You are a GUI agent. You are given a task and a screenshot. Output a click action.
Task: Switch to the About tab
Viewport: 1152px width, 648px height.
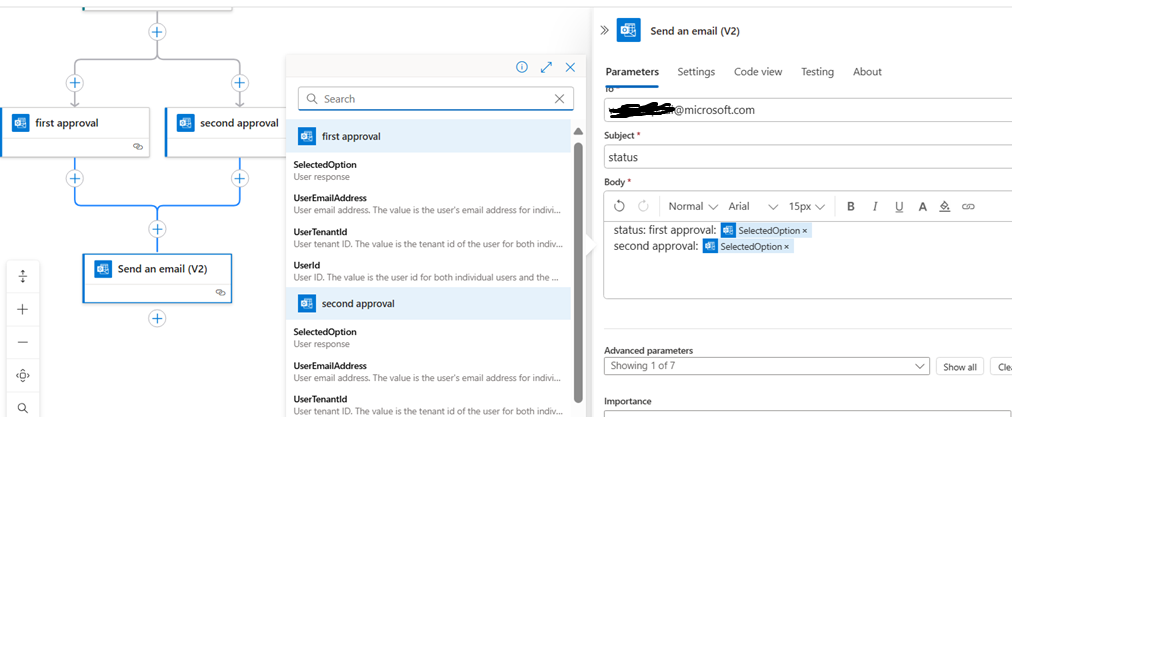(x=867, y=72)
